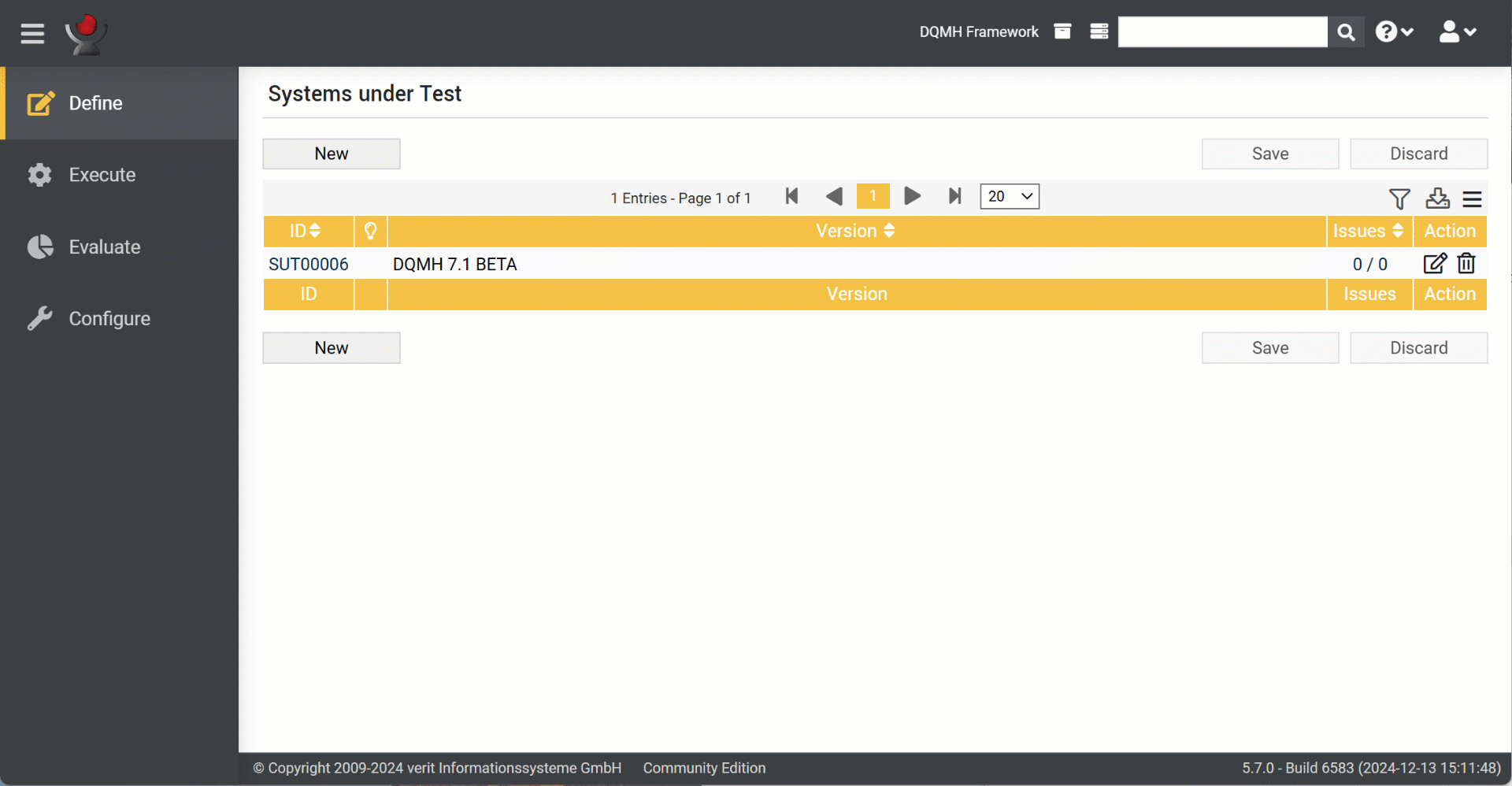Click the magnifier search icon

(x=1346, y=32)
